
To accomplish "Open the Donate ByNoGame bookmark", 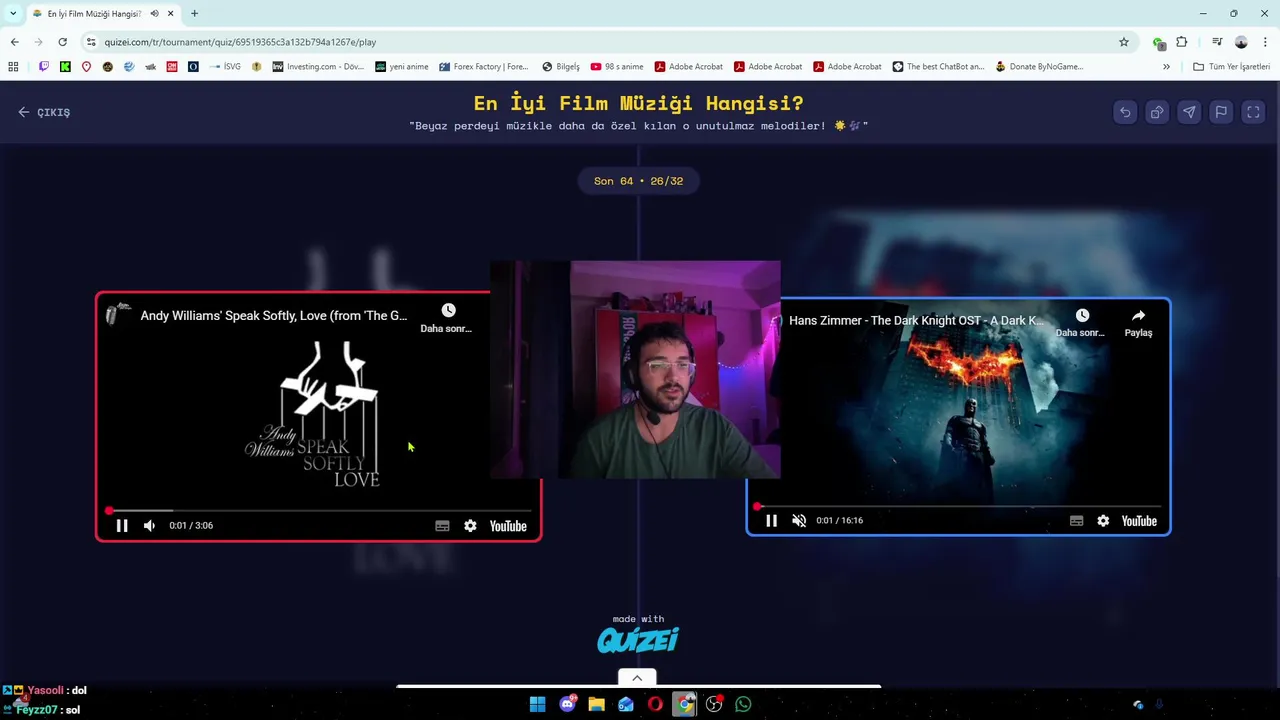I will [x=1039, y=67].
